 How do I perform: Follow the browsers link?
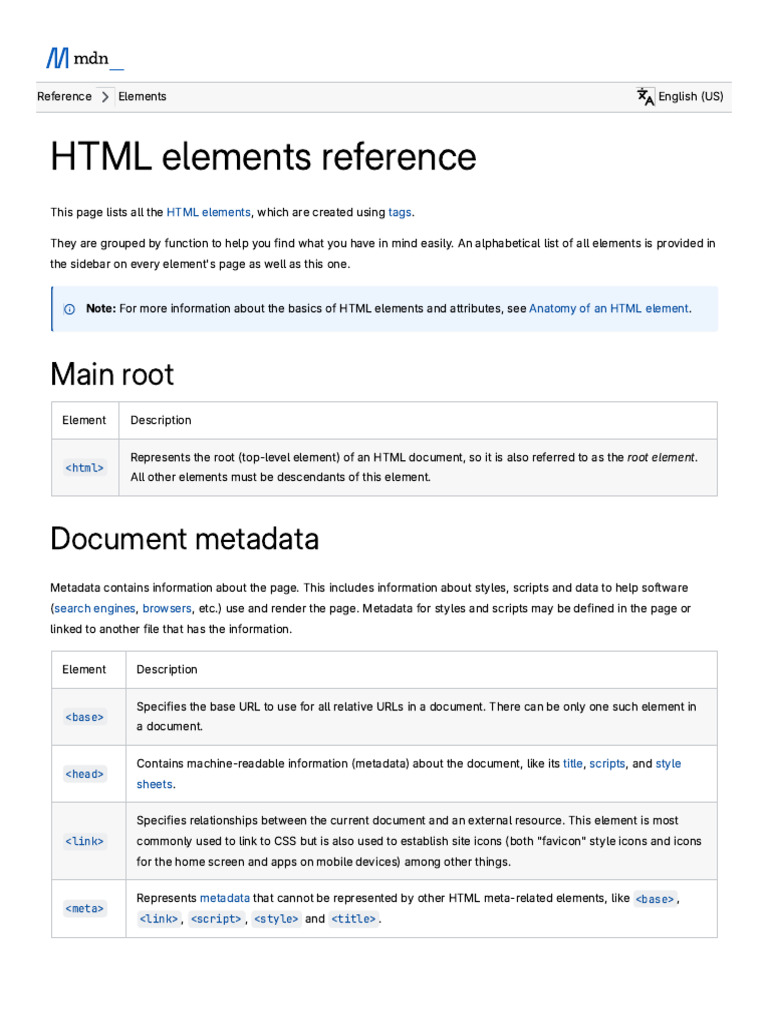[x=166, y=608]
